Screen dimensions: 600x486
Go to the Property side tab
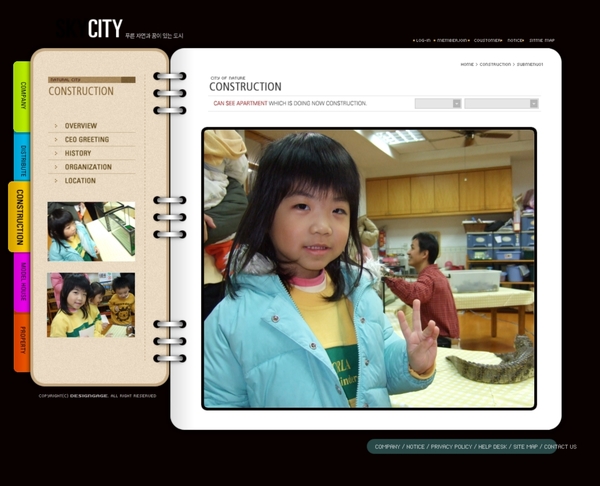[x=22, y=342]
